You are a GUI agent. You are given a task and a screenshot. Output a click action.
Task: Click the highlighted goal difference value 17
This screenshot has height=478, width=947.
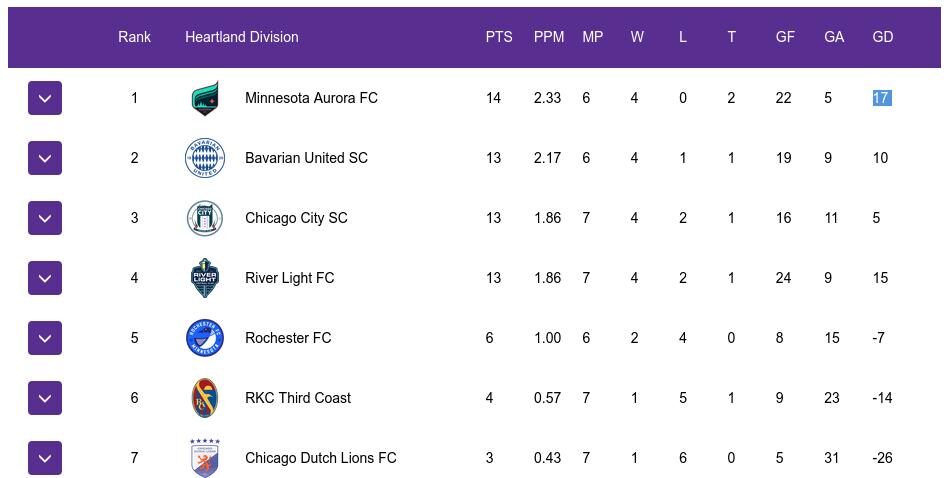click(x=881, y=98)
